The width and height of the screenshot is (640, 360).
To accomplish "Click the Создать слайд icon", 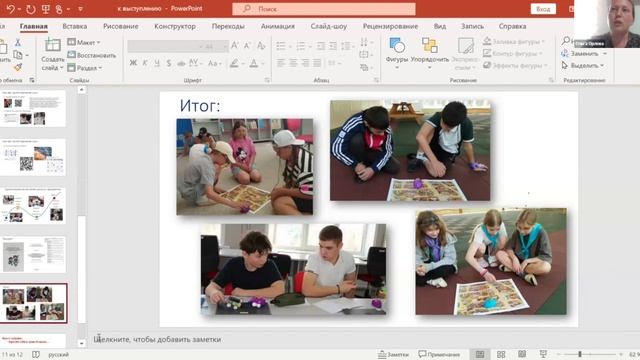I will pyautogui.click(x=53, y=45).
